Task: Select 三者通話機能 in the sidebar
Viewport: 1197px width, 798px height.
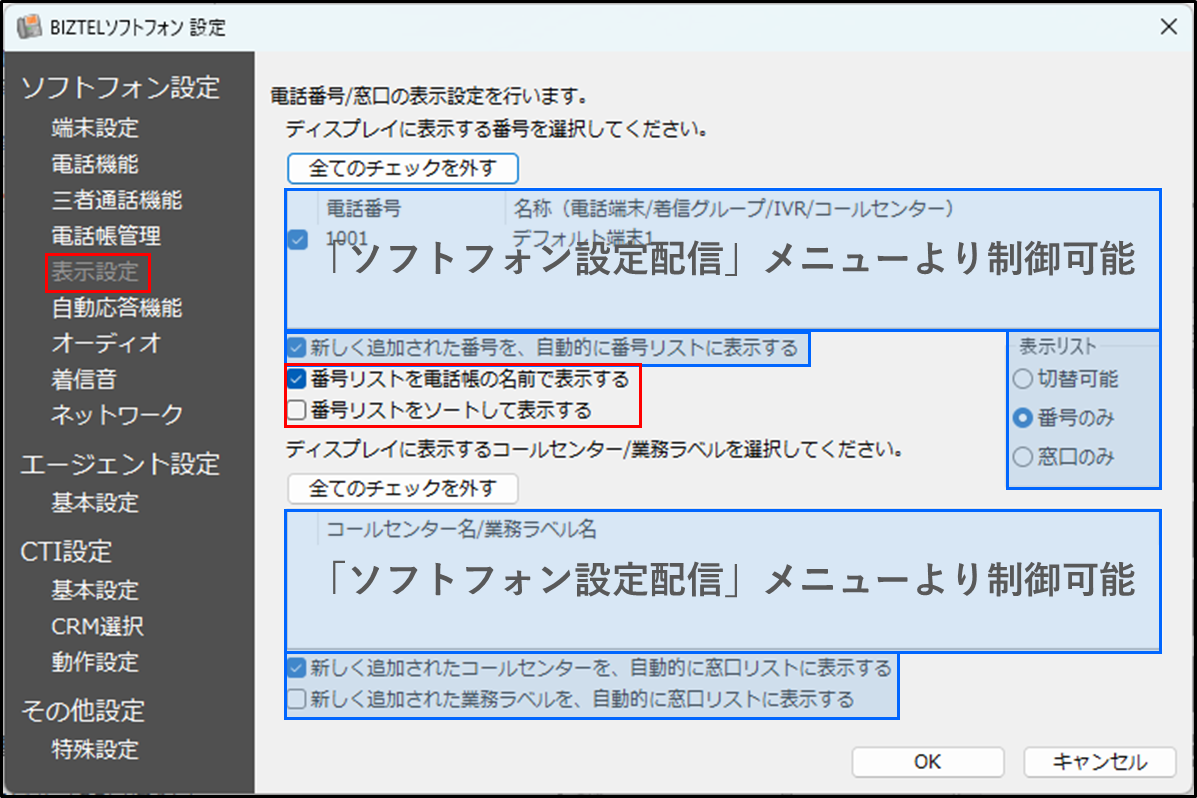Action: coord(116,200)
